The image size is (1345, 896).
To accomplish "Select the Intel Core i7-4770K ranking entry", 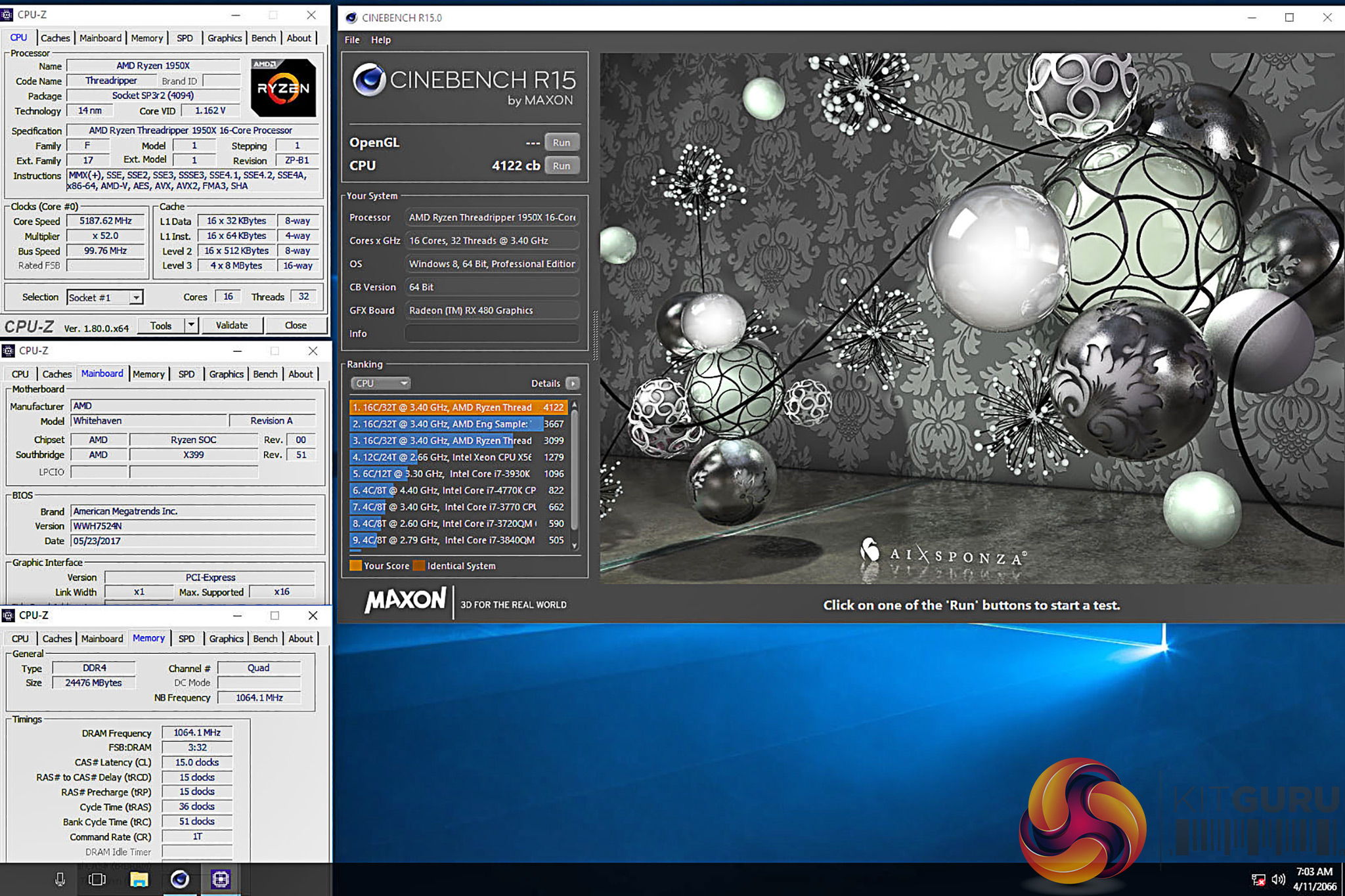I will point(458,490).
